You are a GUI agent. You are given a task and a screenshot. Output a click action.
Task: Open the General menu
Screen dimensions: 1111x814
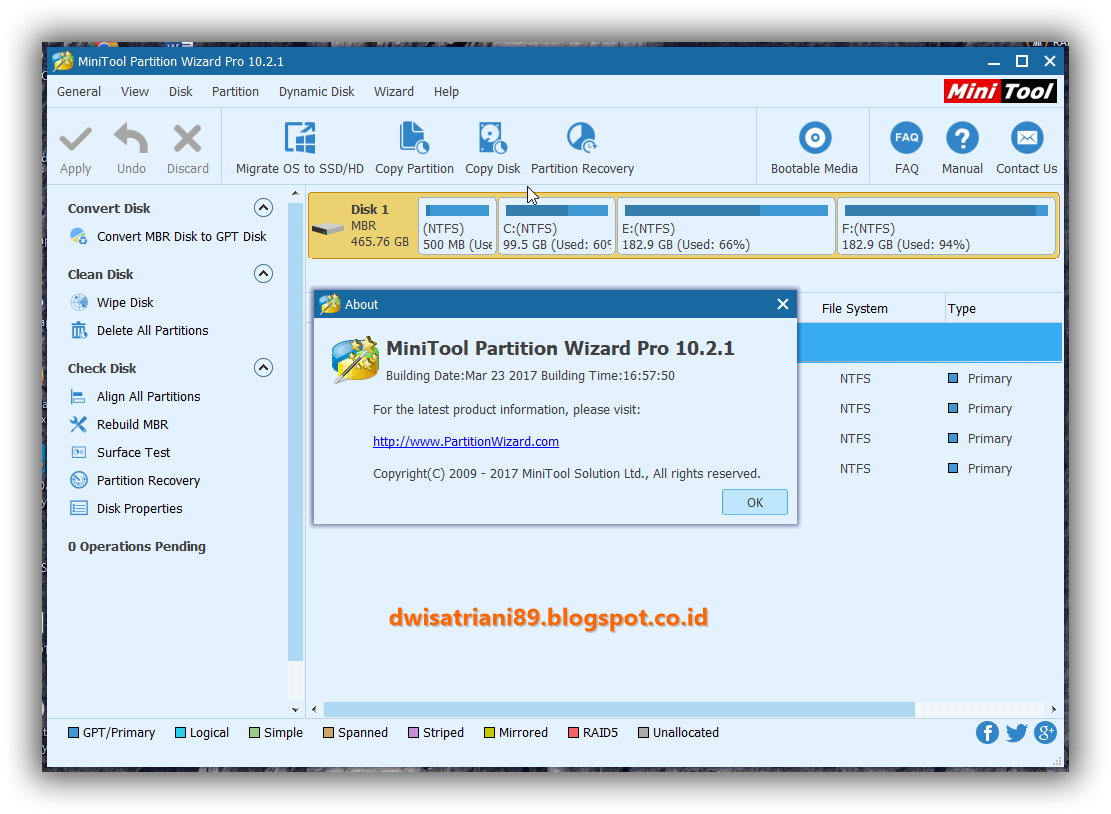tap(79, 91)
